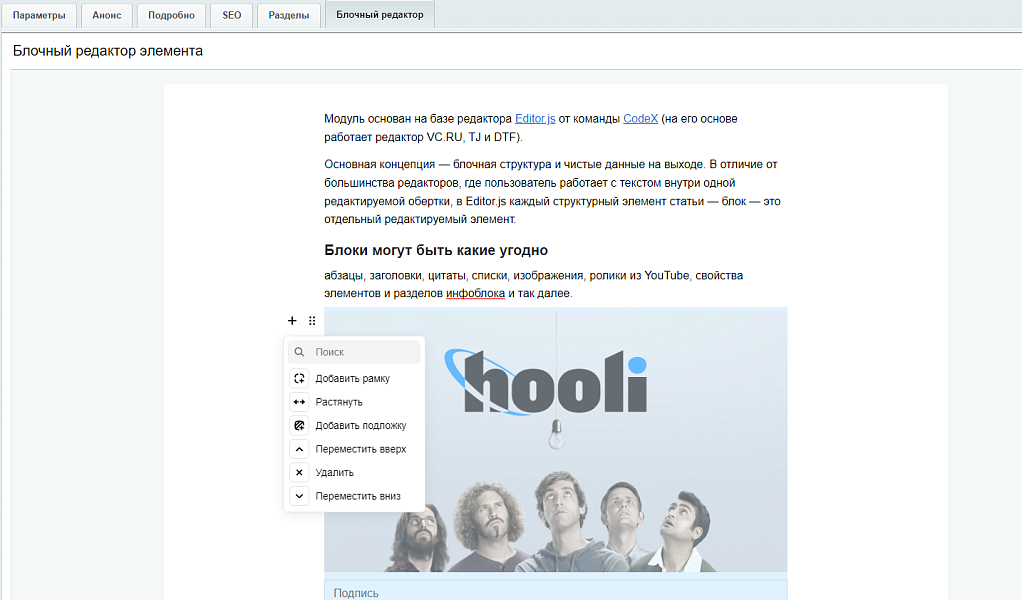
Task: Click the stretch image arrows icon
Action: [x=299, y=402]
